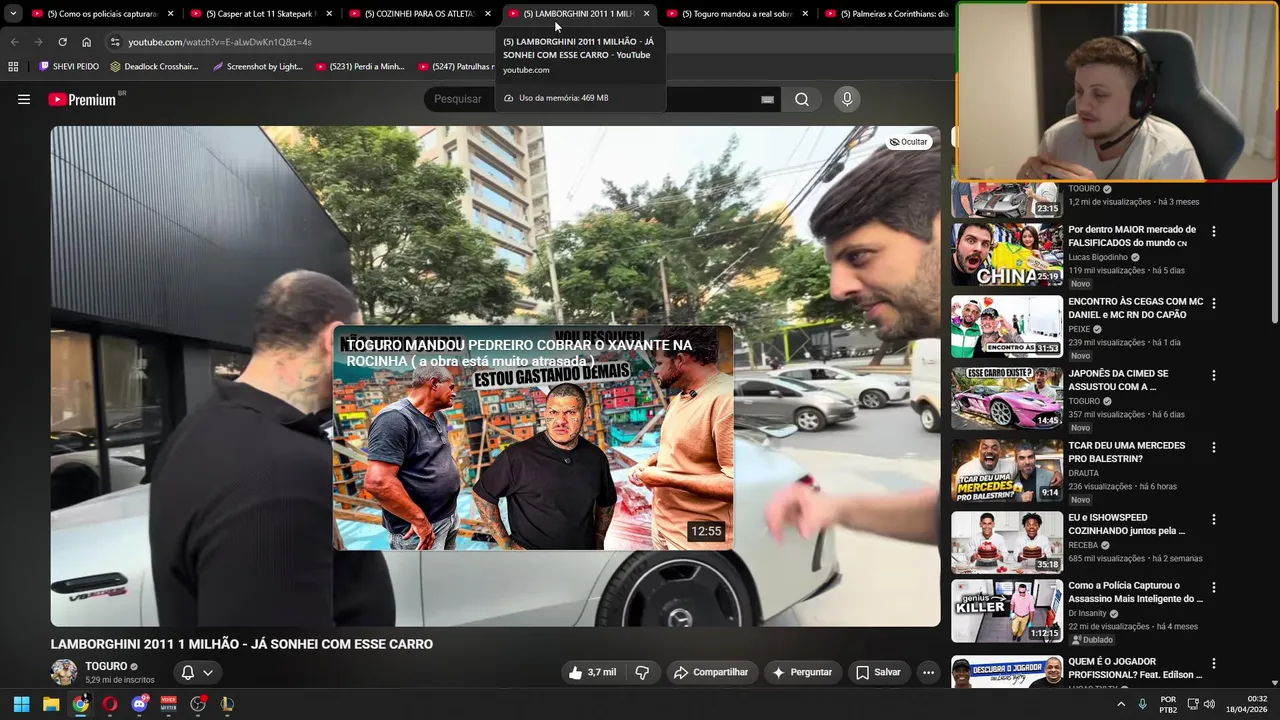This screenshot has height=720, width=1280.
Task: Open League of Legends taskbar icon
Action: coord(227,704)
